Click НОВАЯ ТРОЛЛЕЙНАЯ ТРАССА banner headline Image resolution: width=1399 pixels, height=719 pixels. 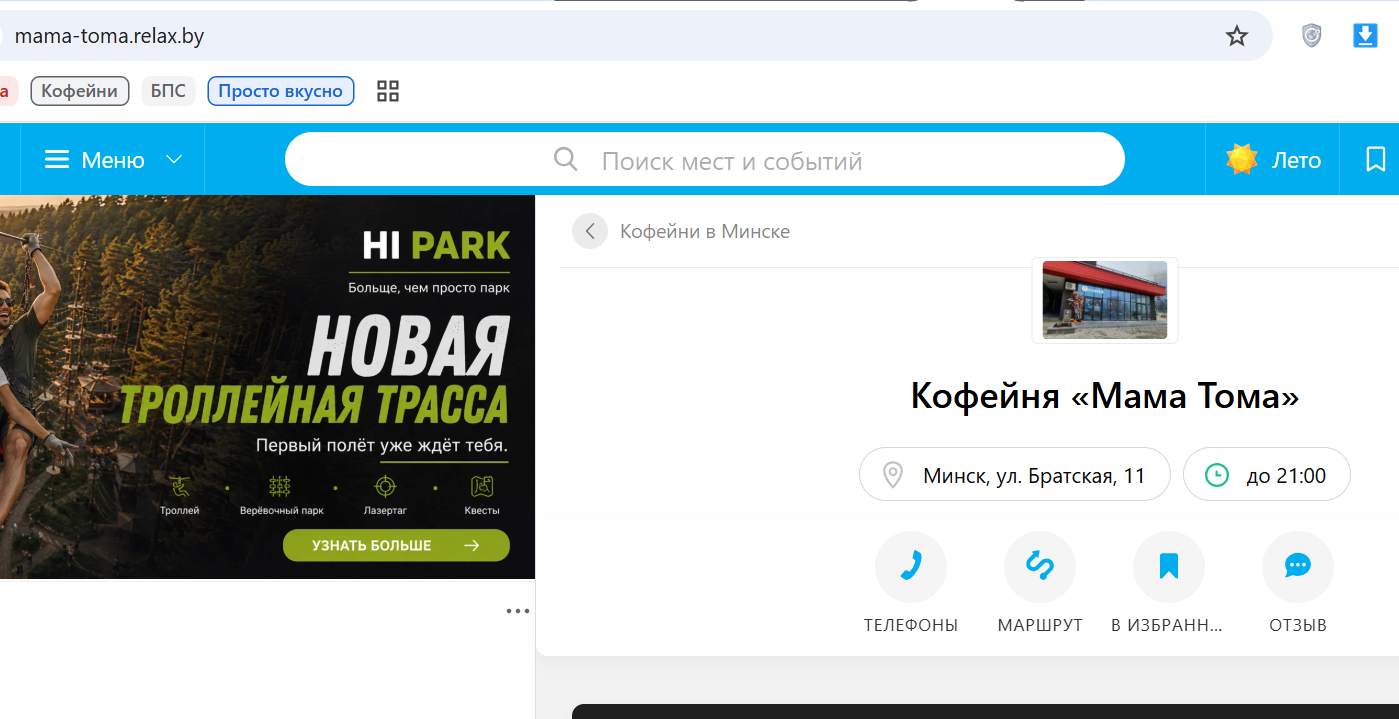(315, 371)
